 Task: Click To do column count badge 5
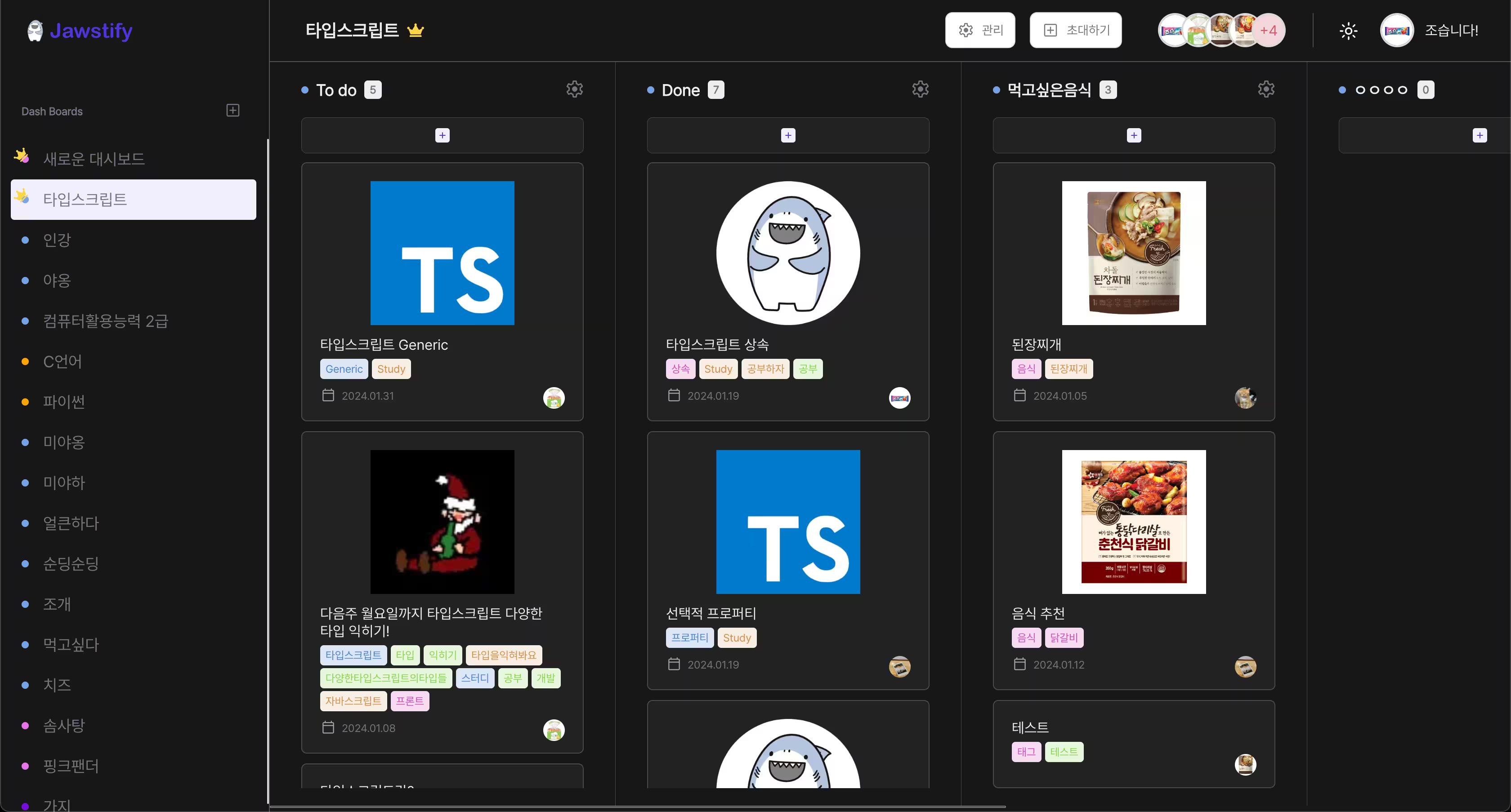(372, 90)
